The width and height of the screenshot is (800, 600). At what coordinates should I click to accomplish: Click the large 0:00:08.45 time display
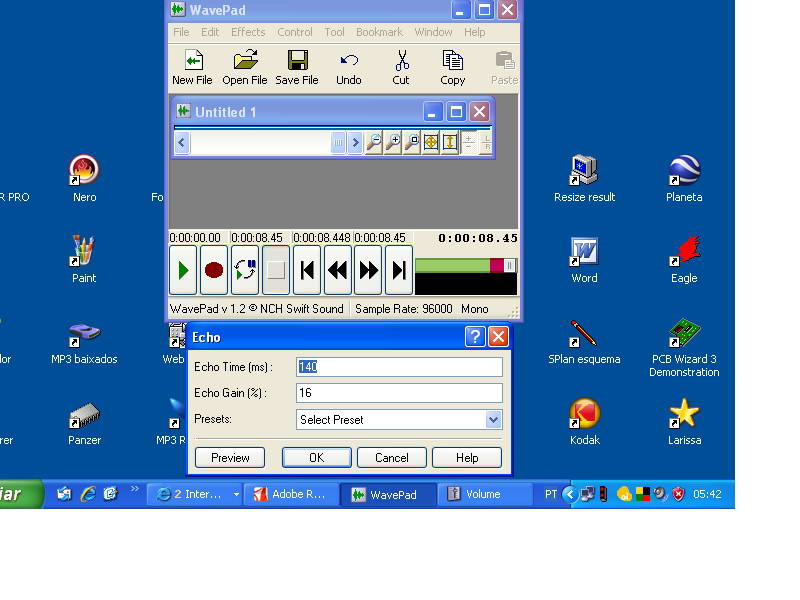(x=478, y=238)
